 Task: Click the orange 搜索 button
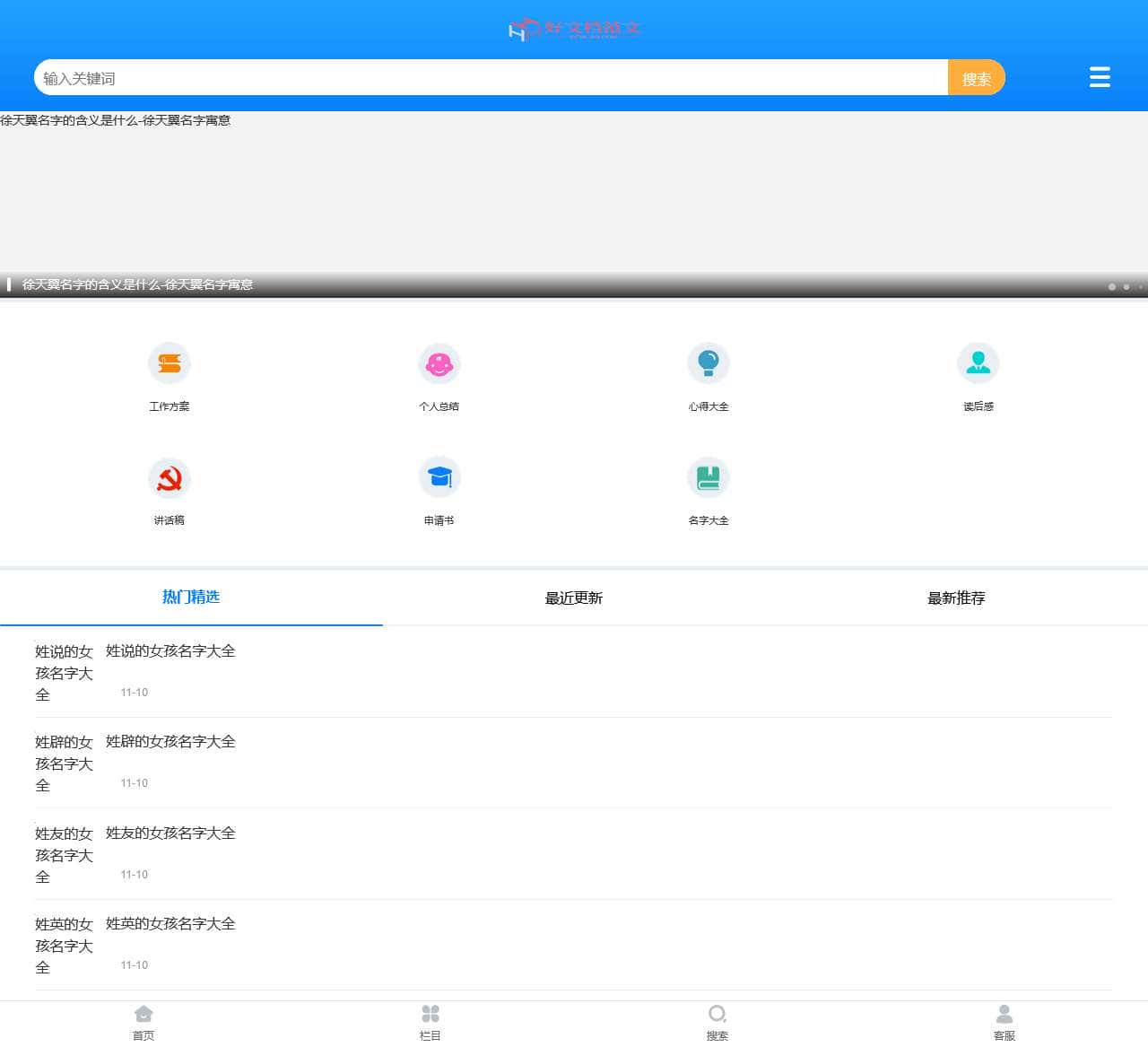coord(976,78)
